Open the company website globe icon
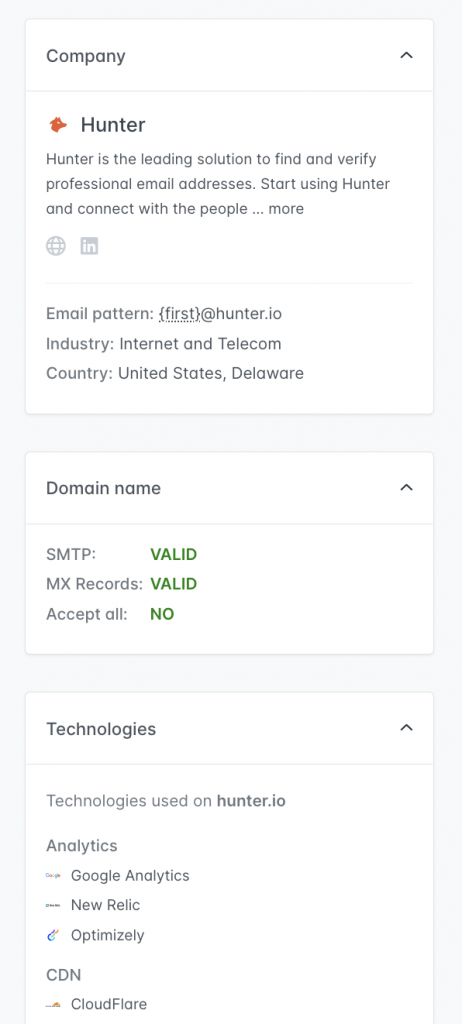Image resolution: width=462 pixels, height=1024 pixels. [56, 246]
